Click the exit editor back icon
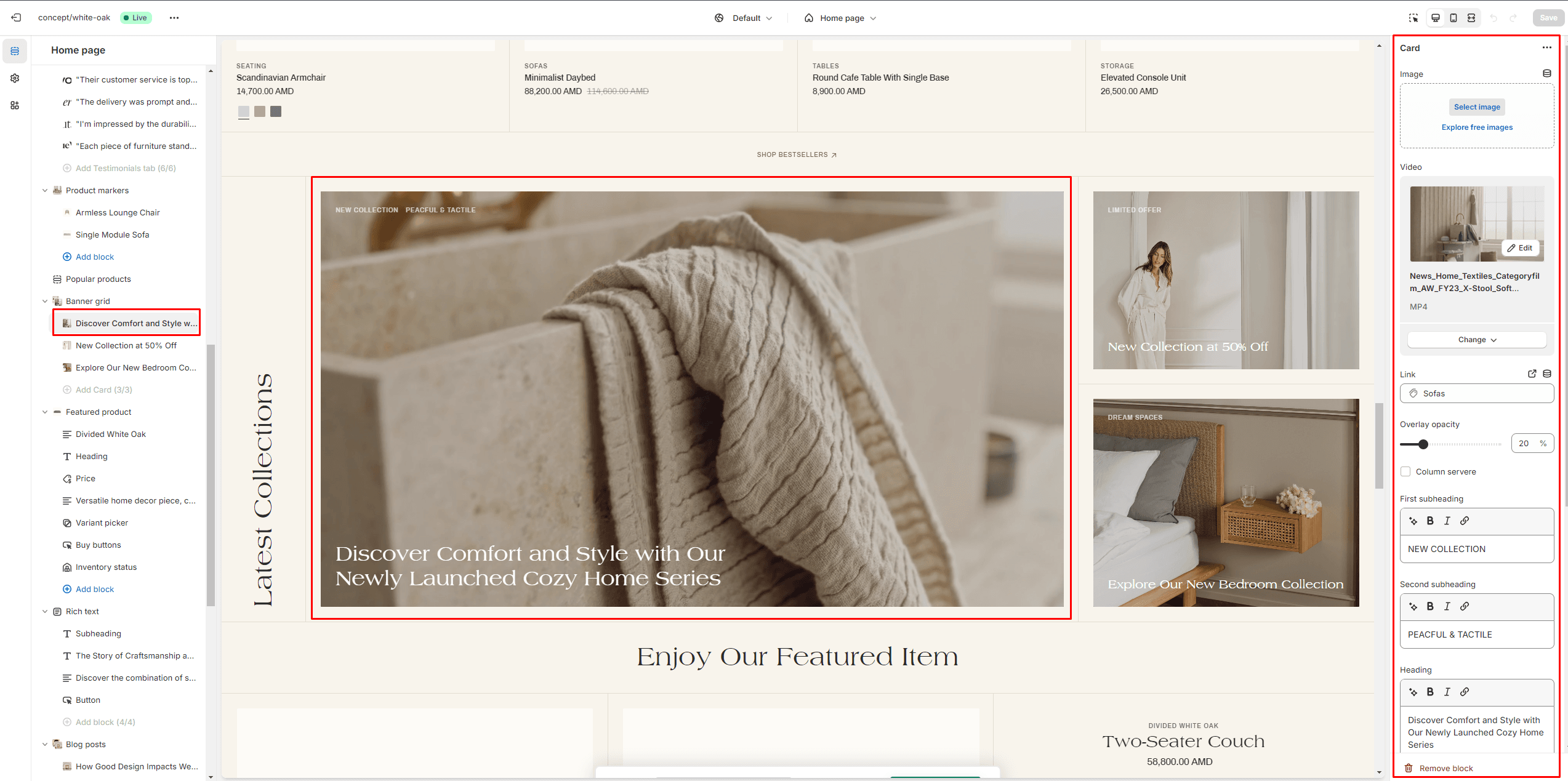Viewport: 1568px width, 781px height. pos(16,18)
